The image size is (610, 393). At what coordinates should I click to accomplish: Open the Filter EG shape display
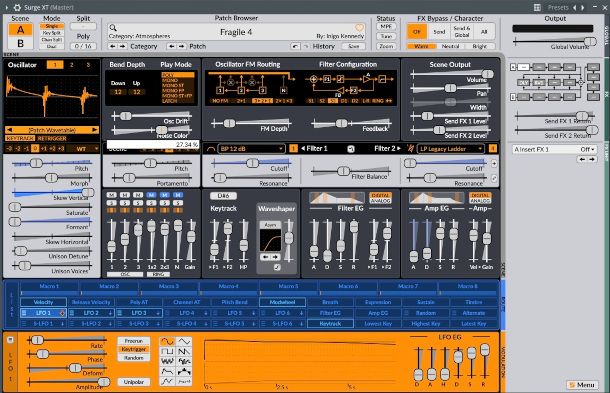click(337, 198)
